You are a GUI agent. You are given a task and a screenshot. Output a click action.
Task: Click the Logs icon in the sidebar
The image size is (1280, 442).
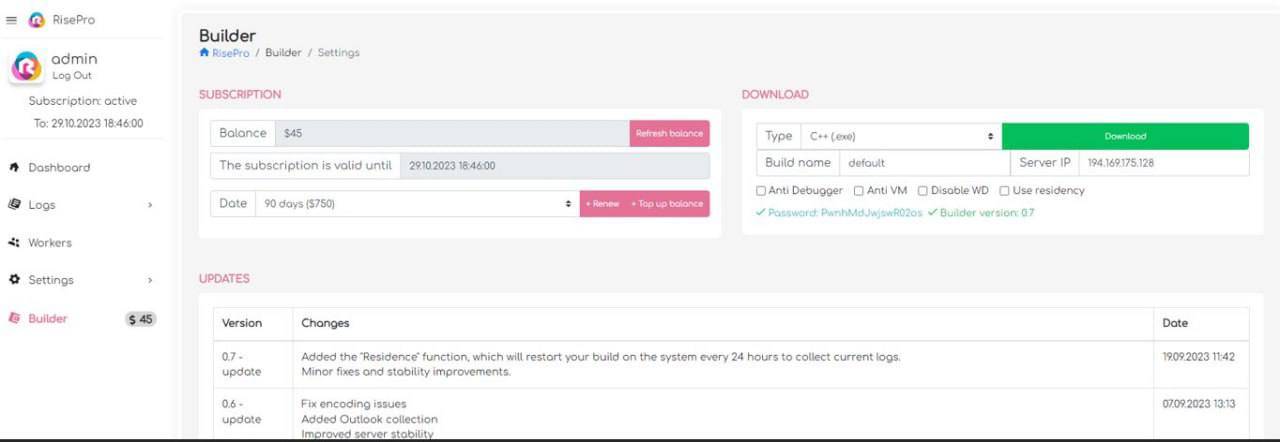coord(14,204)
